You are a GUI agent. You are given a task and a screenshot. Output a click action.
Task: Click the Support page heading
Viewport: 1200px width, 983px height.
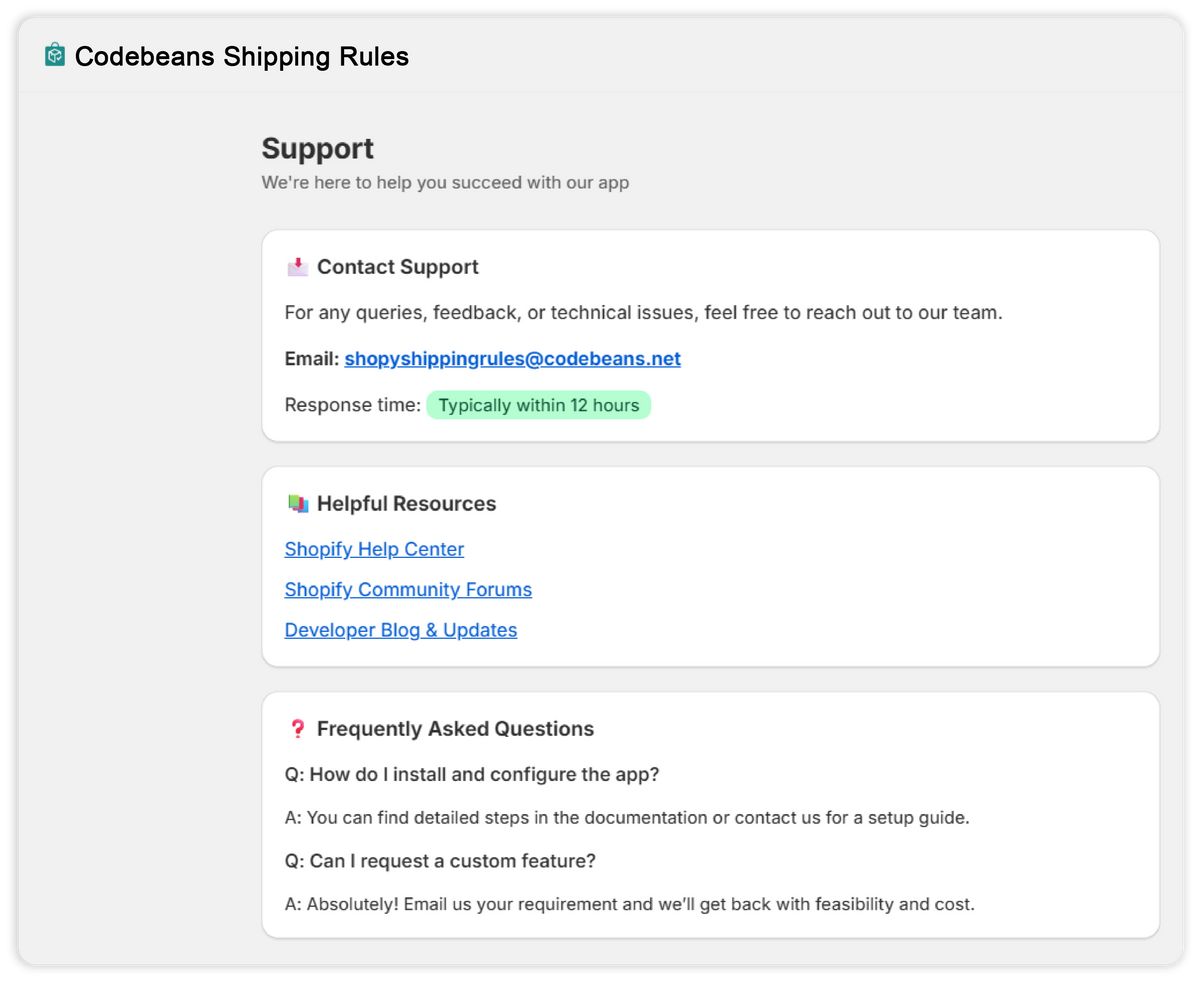[x=318, y=148]
